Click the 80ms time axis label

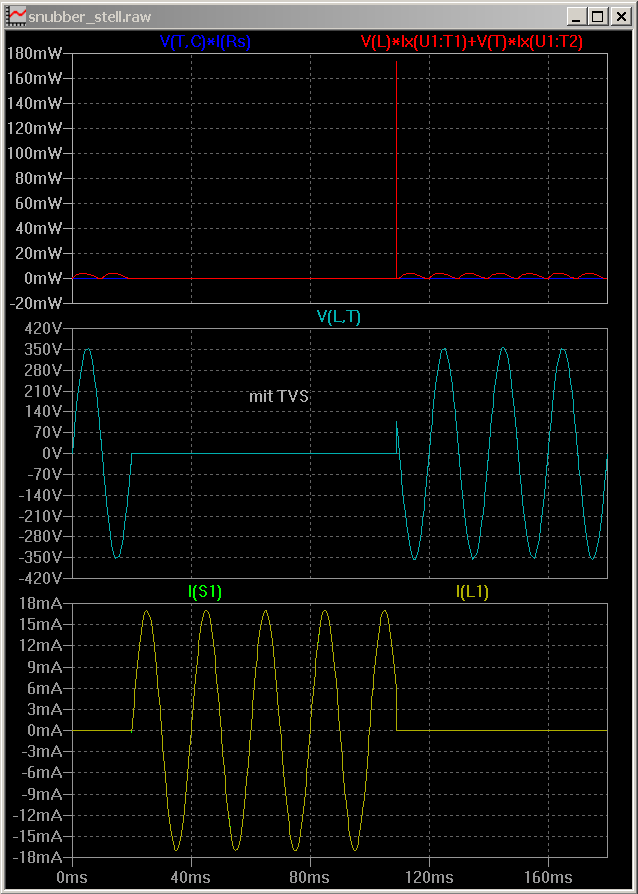coord(310,876)
